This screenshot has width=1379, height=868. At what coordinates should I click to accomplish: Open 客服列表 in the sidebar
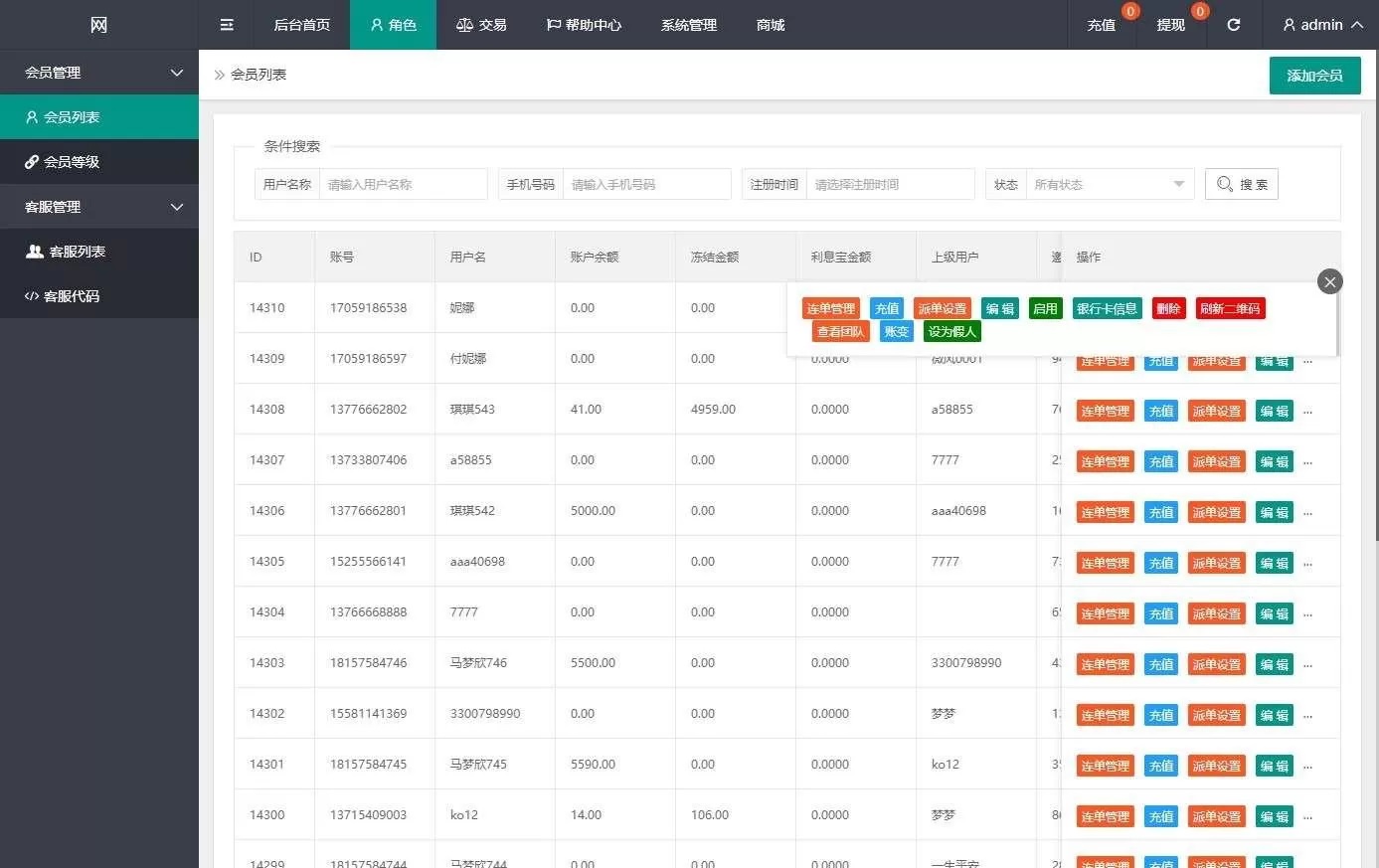point(78,252)
